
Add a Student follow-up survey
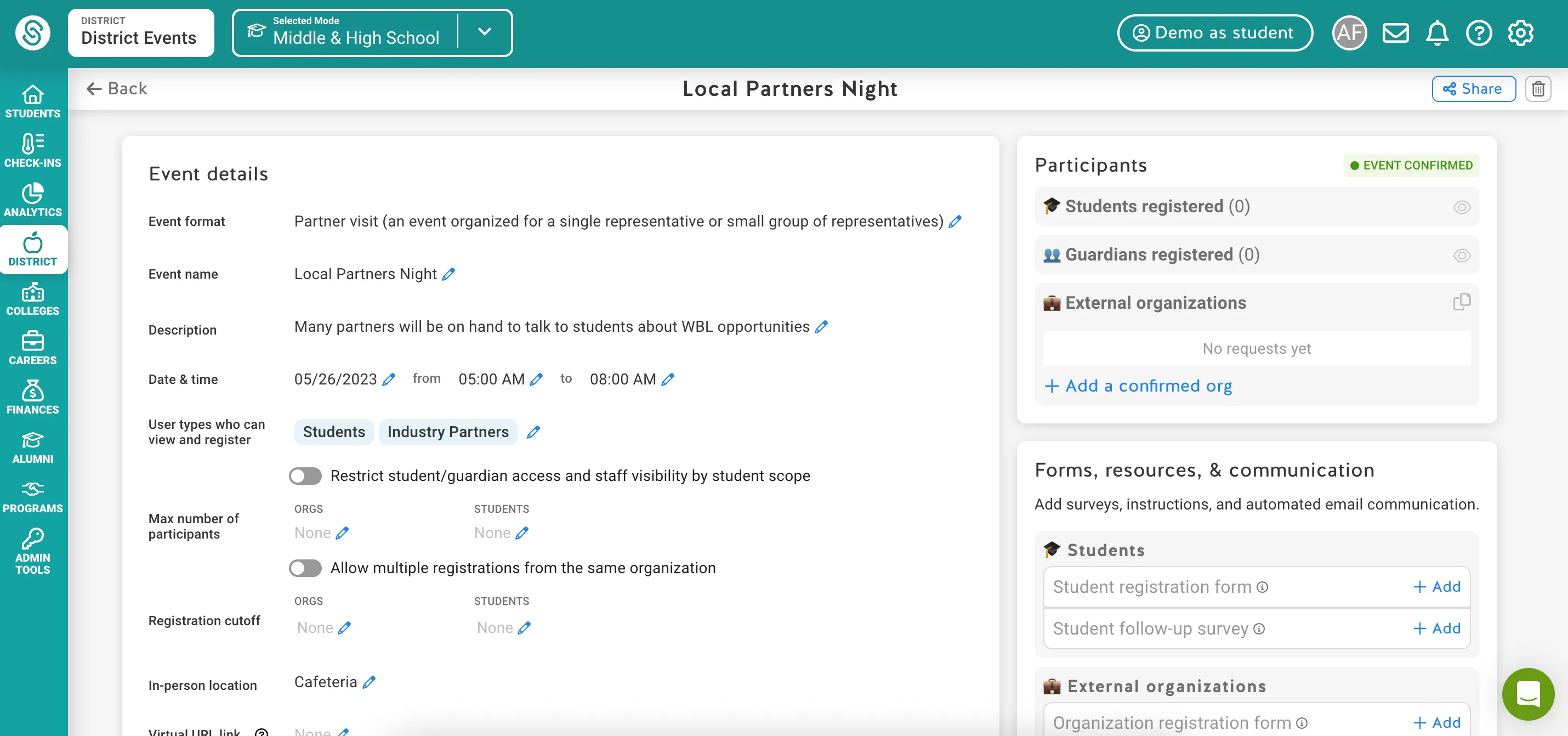click(x=1436, y=629)
